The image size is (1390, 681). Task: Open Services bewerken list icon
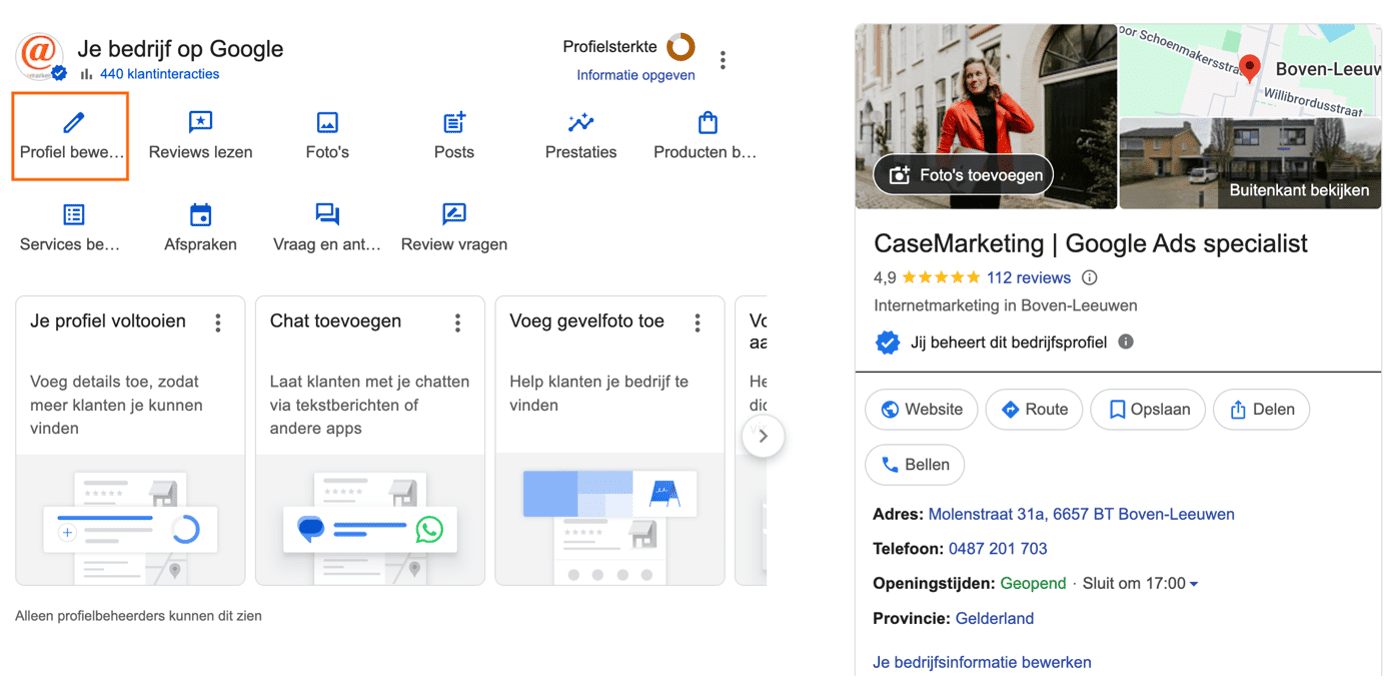point(74,214)
